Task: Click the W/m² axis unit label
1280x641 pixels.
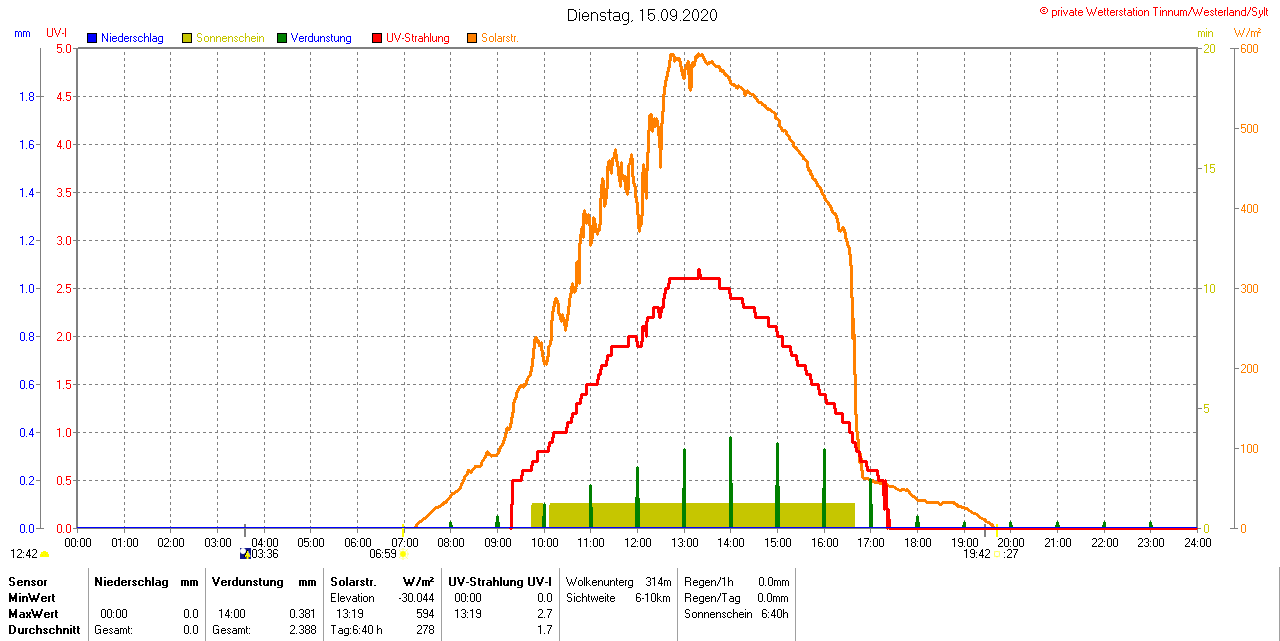Action: pos(1247,33)
